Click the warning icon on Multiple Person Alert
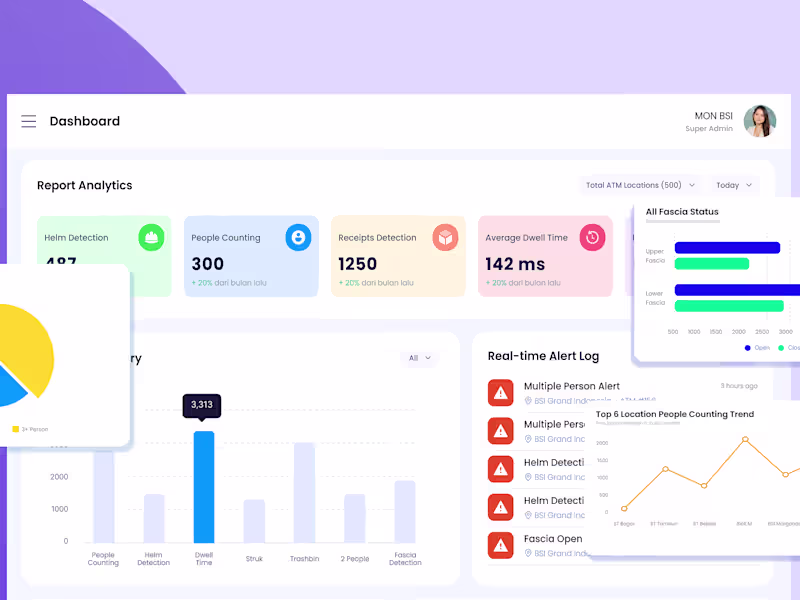800x600 pixels. point(501,393)
